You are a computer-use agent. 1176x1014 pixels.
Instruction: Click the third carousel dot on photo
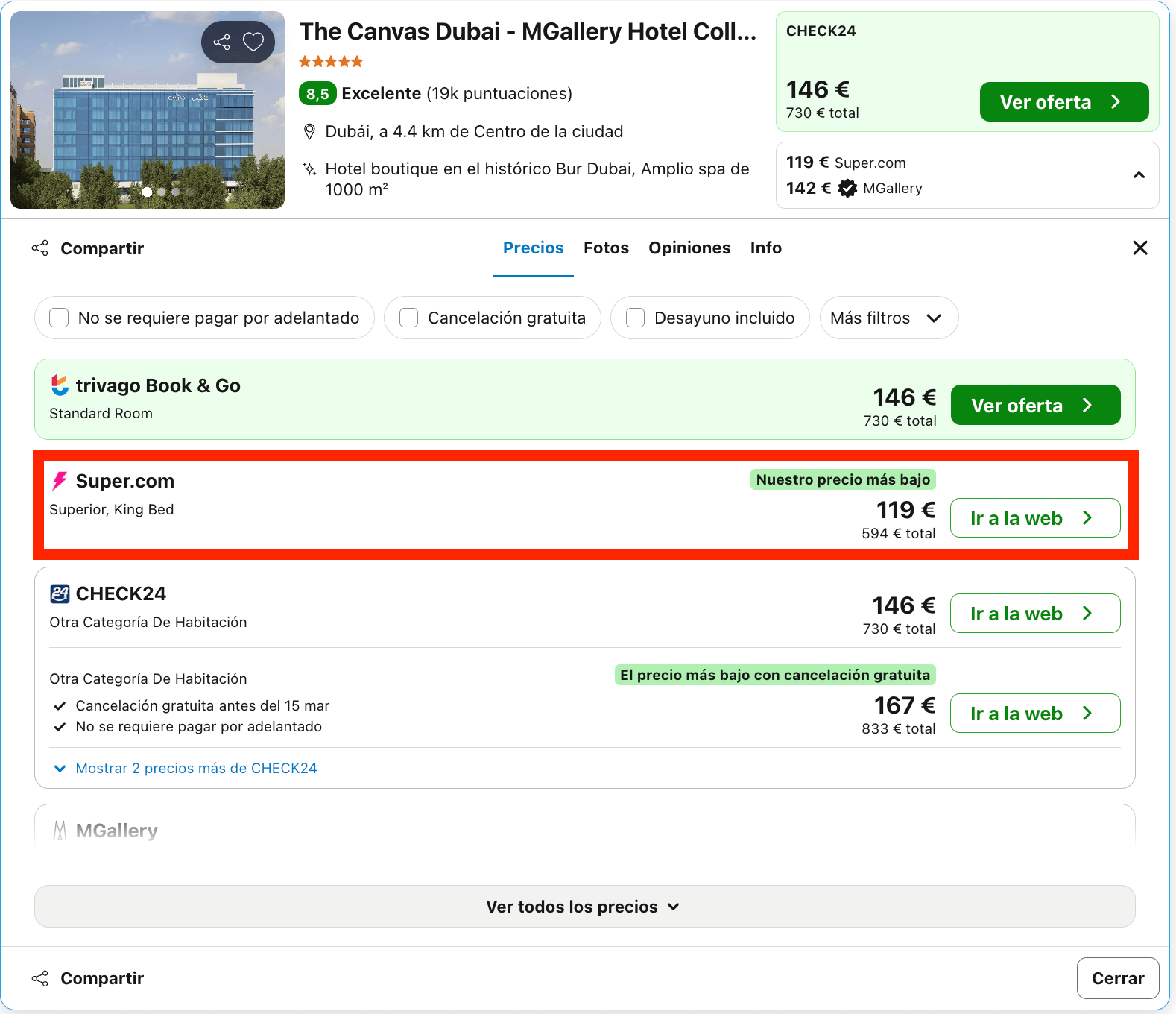coord(176,192)
